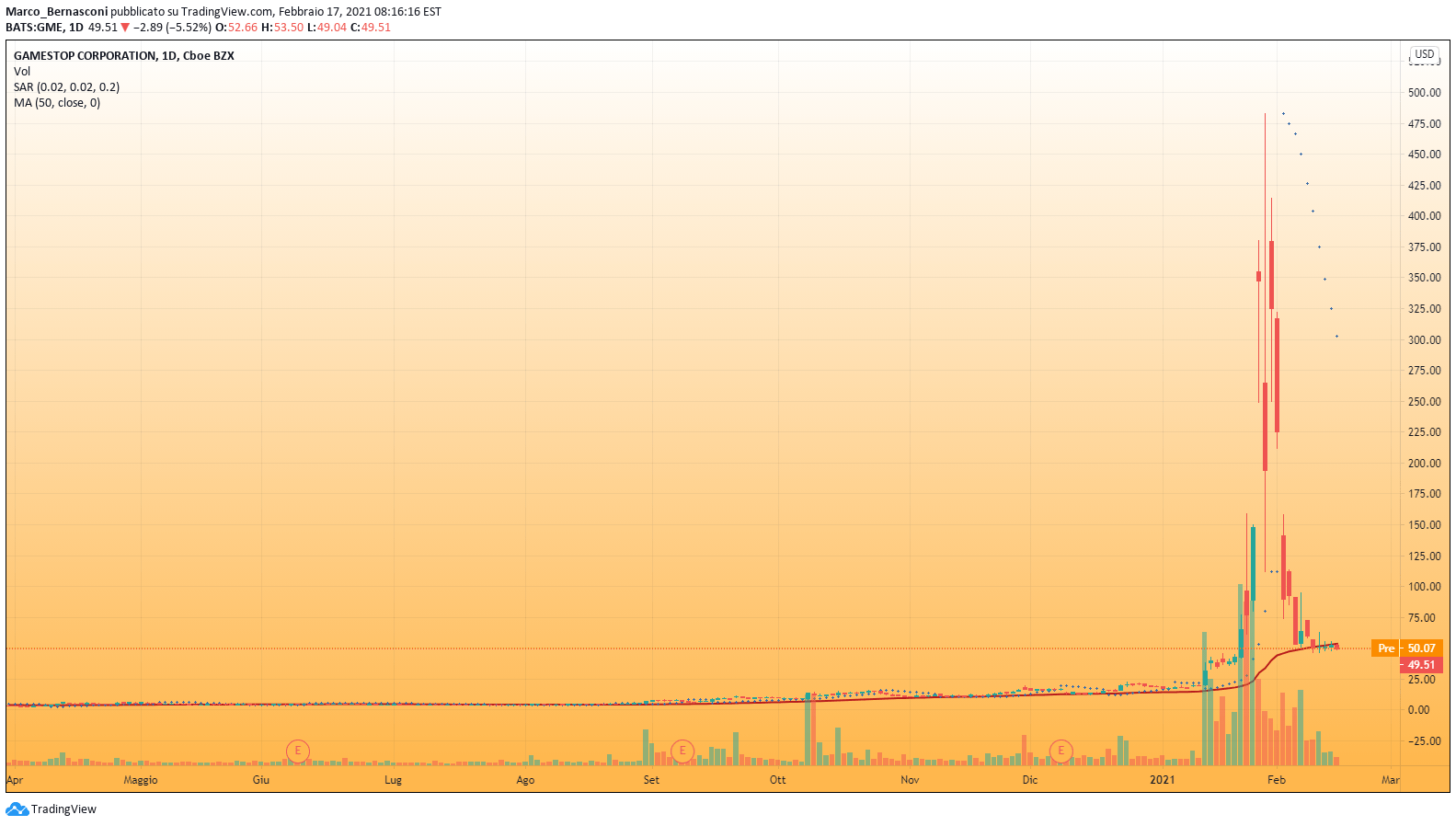Select the orange Pre 50.07 price label

1406,648
